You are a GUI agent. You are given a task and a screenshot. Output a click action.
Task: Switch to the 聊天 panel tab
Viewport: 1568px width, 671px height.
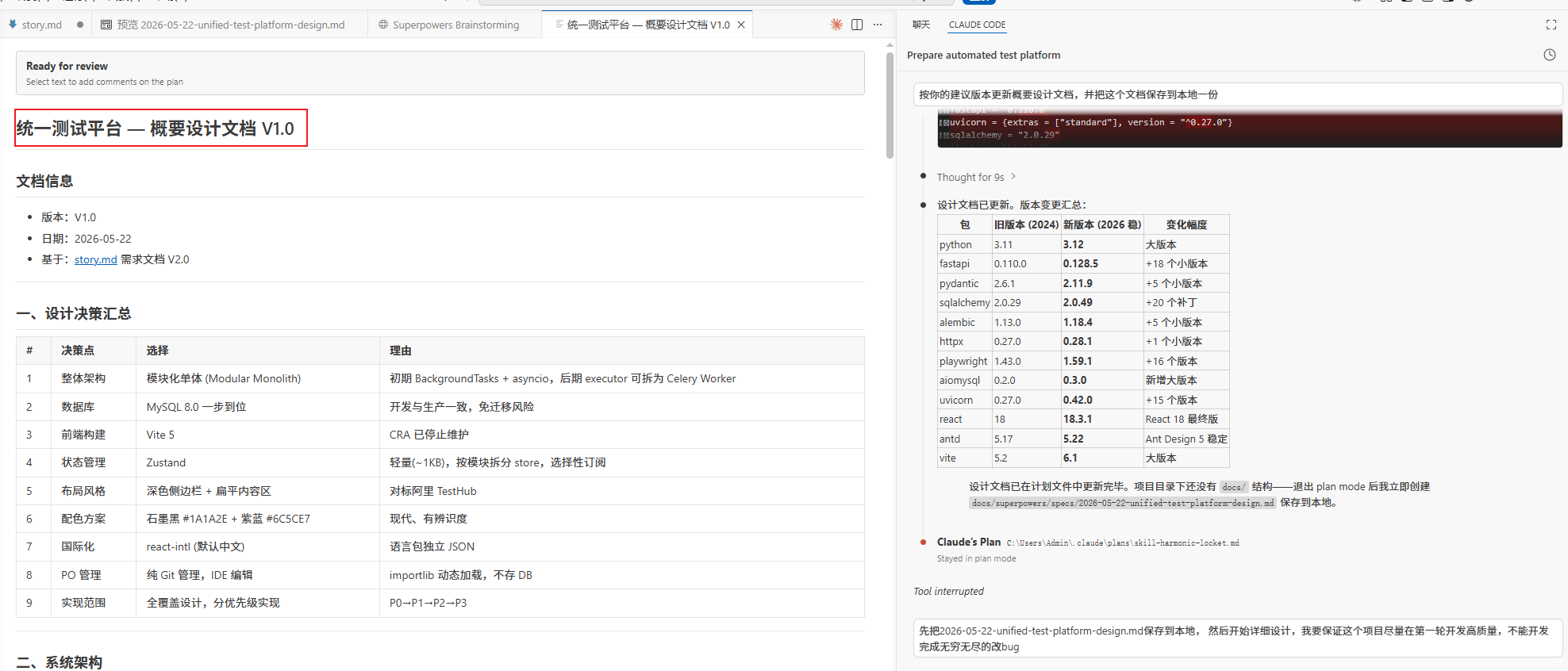920,25
